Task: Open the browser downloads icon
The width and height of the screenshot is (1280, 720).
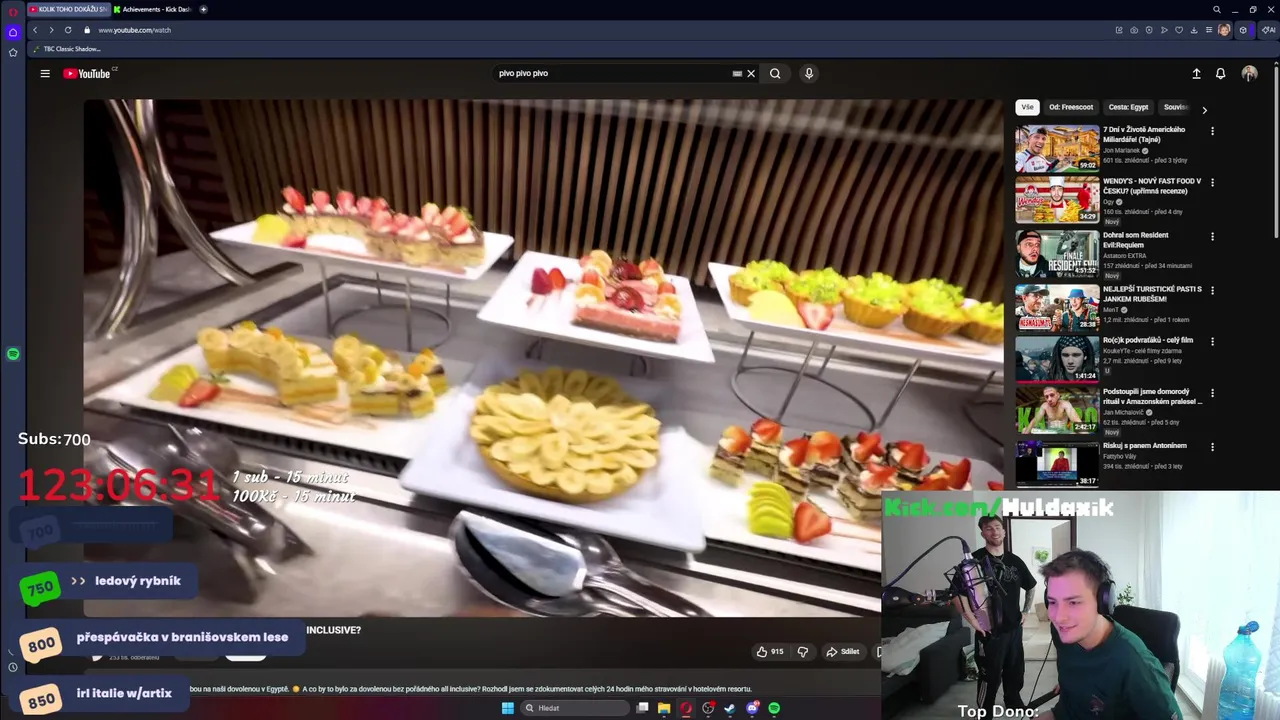Action: tap(1195, 30)
